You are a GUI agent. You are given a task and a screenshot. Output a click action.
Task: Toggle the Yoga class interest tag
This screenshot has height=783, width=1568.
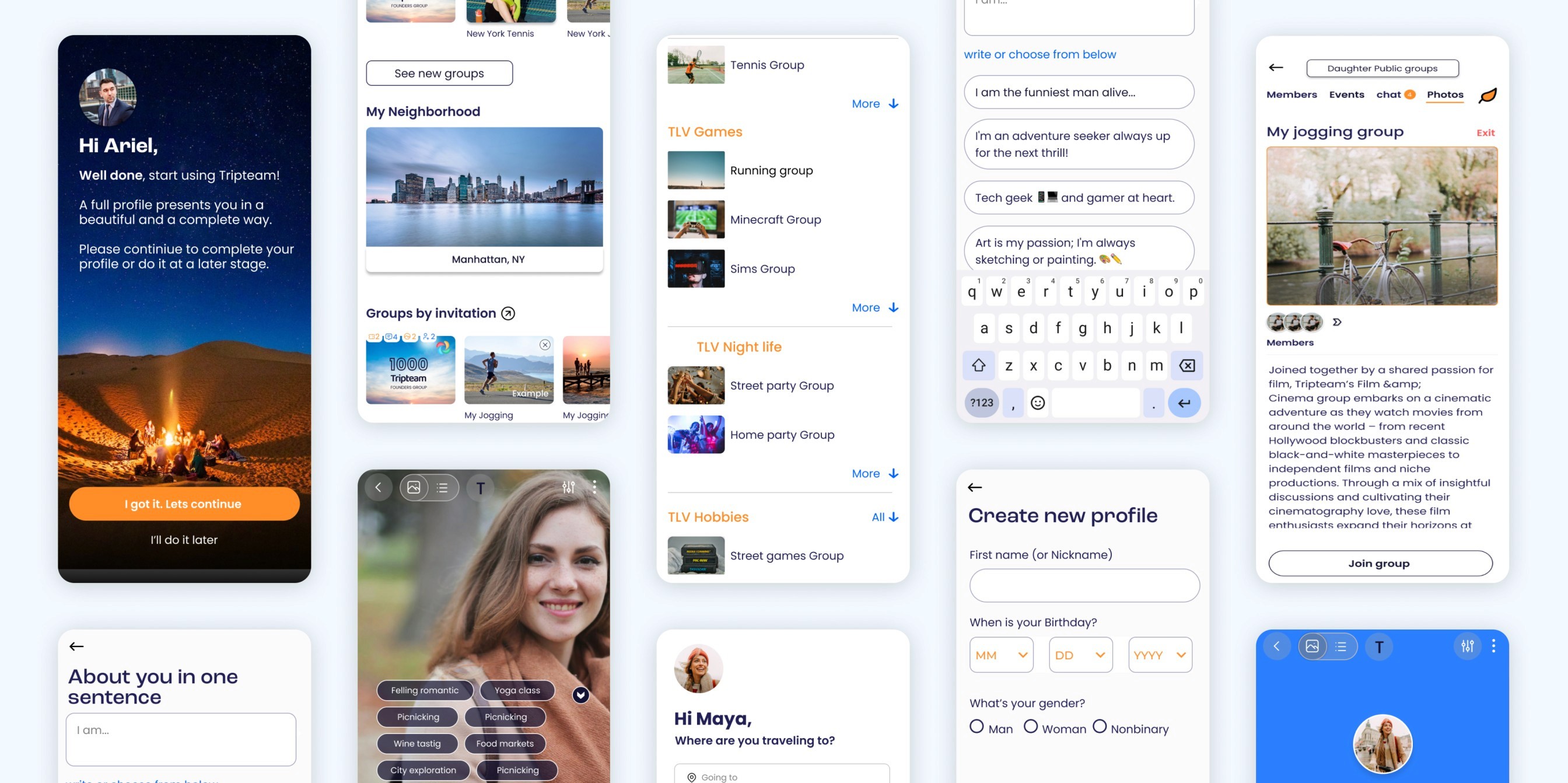[517, 690]
